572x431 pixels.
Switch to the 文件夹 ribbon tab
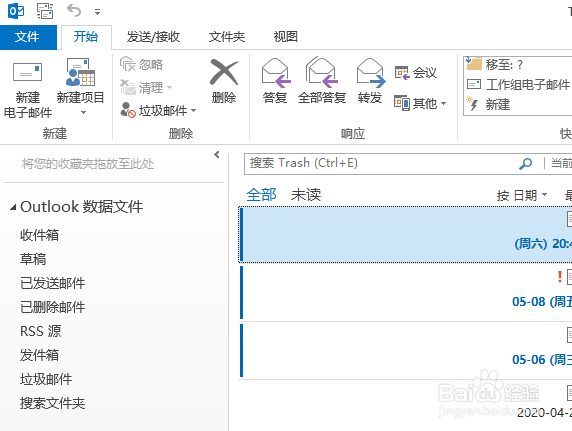point(227,37)
